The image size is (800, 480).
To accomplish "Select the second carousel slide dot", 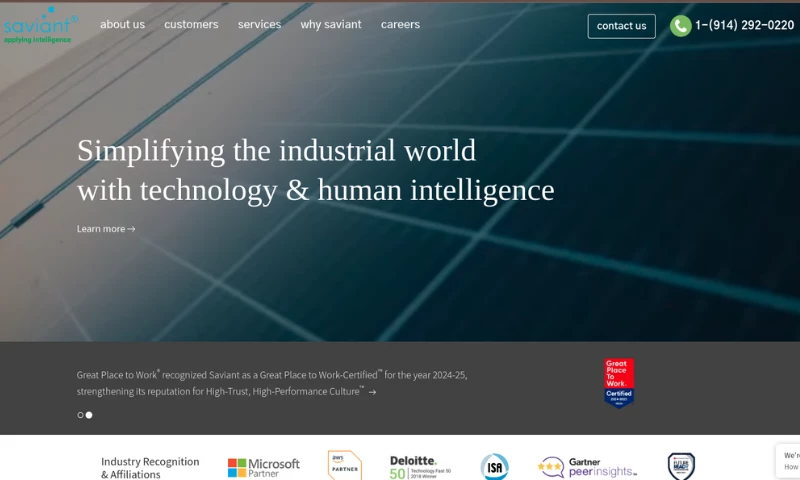I will (89, 415).
